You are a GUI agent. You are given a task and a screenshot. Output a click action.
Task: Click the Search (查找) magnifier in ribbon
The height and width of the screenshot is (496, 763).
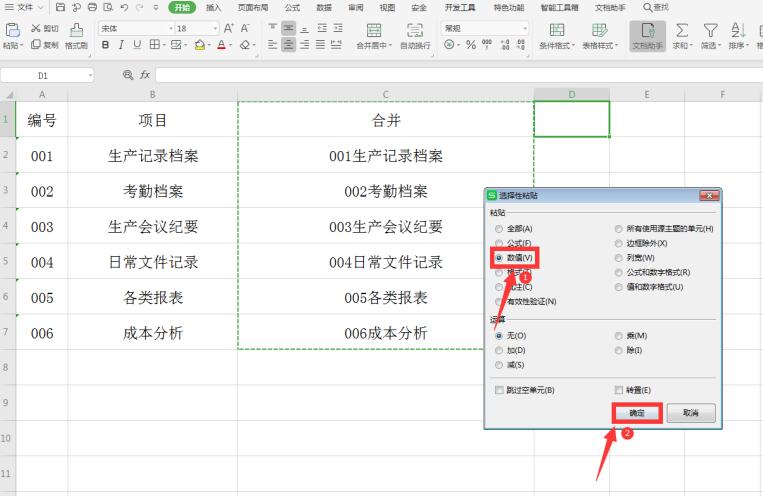(x=647, y=7)
